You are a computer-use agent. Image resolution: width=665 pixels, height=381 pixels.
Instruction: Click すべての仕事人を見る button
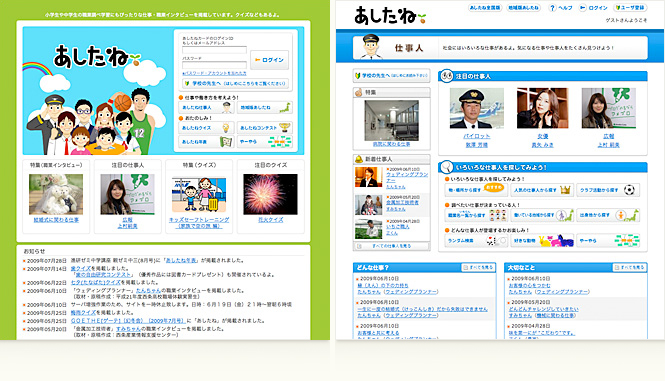point(391,246)
